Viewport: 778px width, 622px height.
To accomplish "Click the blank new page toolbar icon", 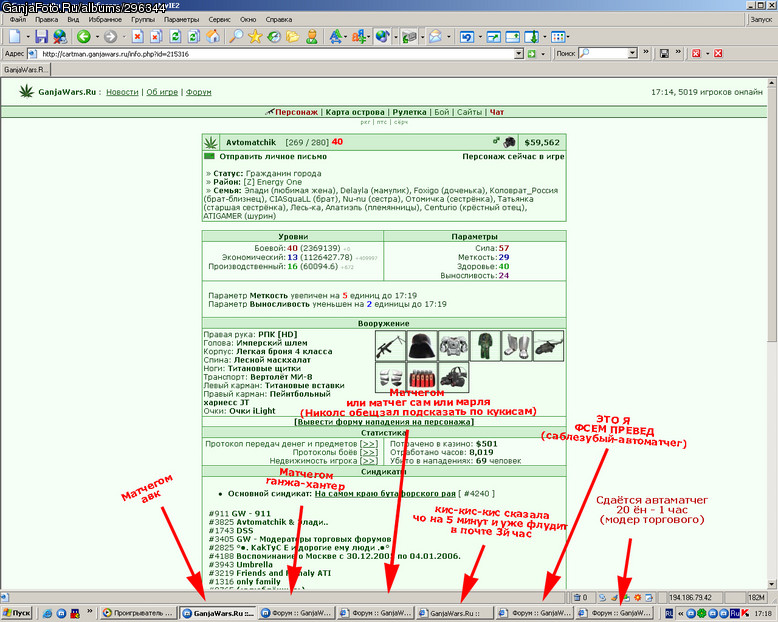I will point(15,37).
